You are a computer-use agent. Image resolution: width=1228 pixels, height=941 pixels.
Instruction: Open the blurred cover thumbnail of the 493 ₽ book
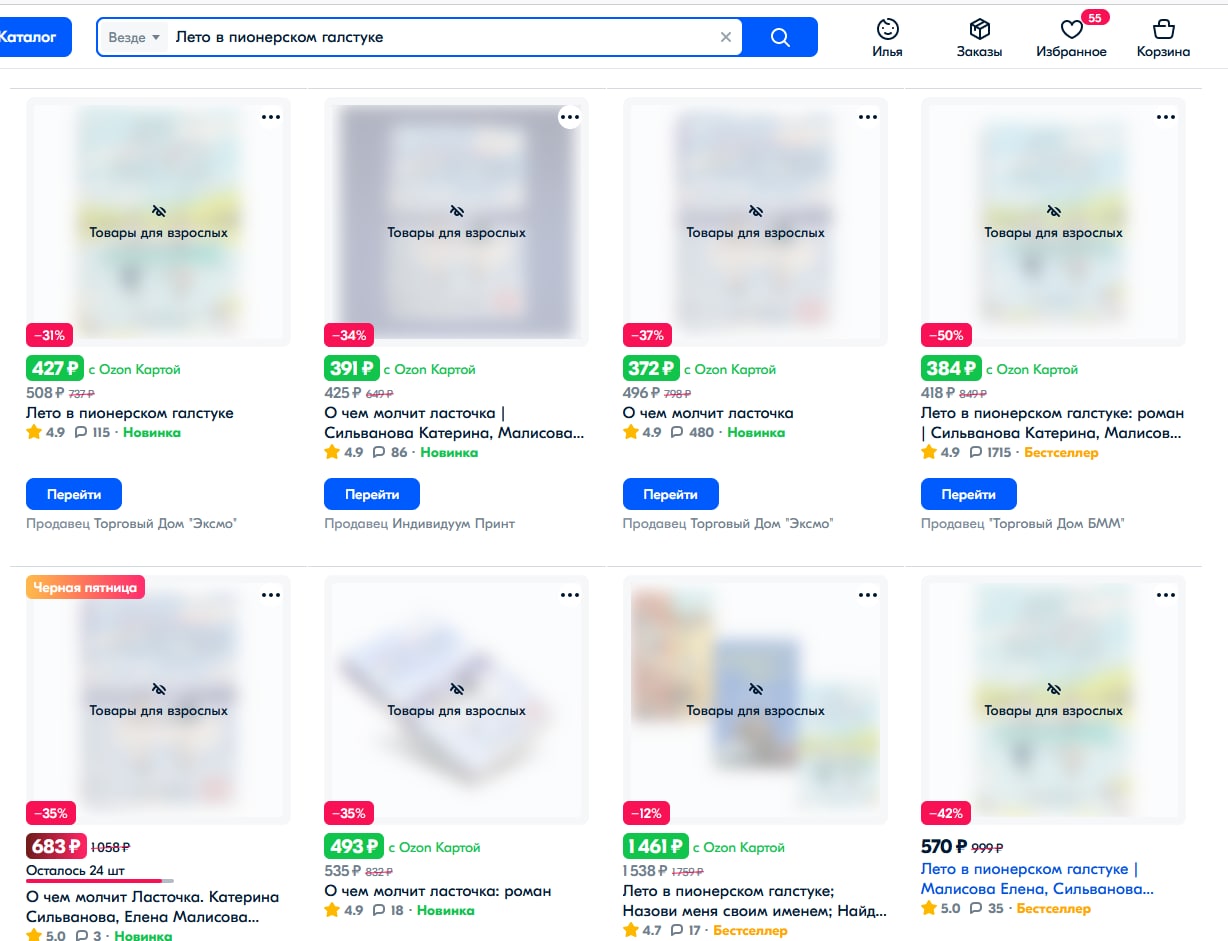[456, 700]
